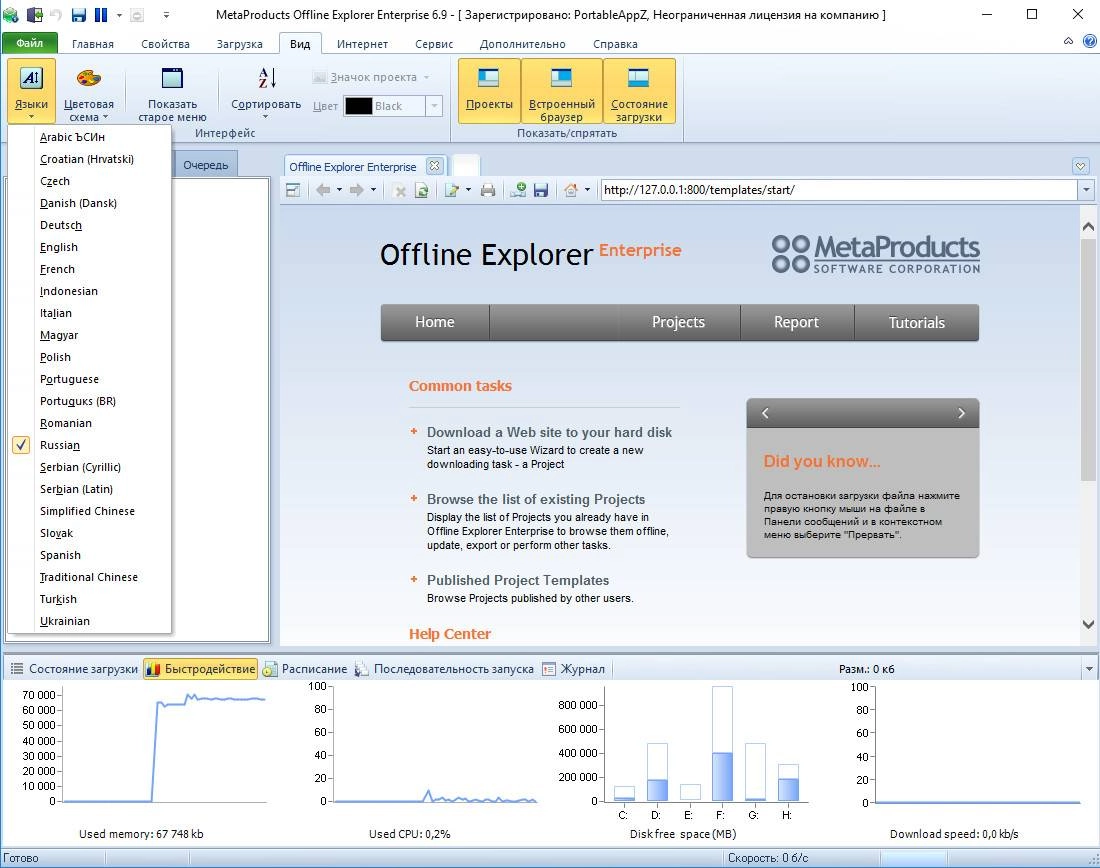This screenshot has height=868, width=1100.
Task: Choose Ukrainian language option
Action: (x=90, y=621)
